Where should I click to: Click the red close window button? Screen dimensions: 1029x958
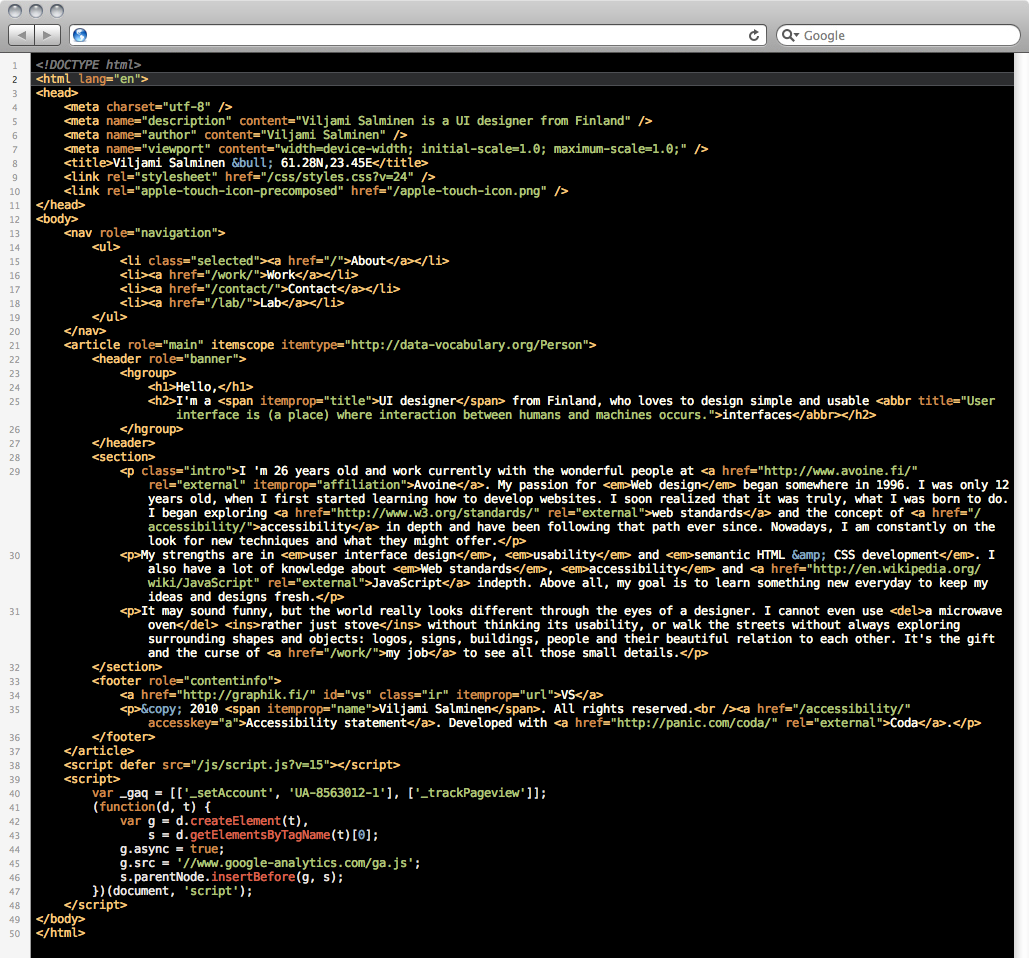(x=15, y=10)
